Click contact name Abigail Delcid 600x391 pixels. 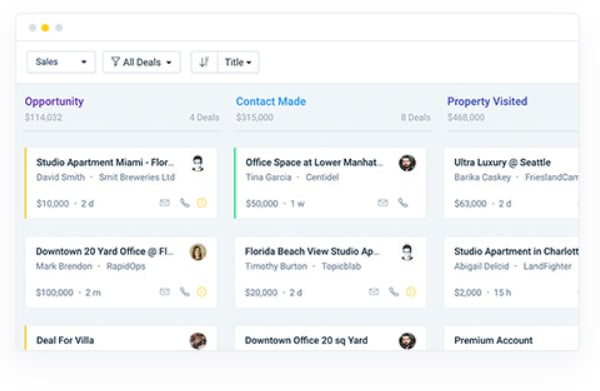pyautogui.click(x=481, y=266)
